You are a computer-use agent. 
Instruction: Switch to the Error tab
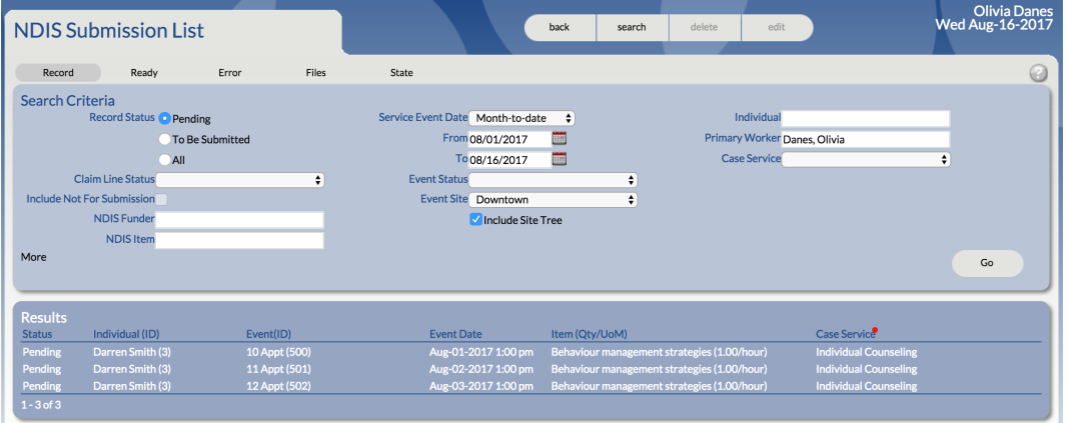click(x=230, y=73)
